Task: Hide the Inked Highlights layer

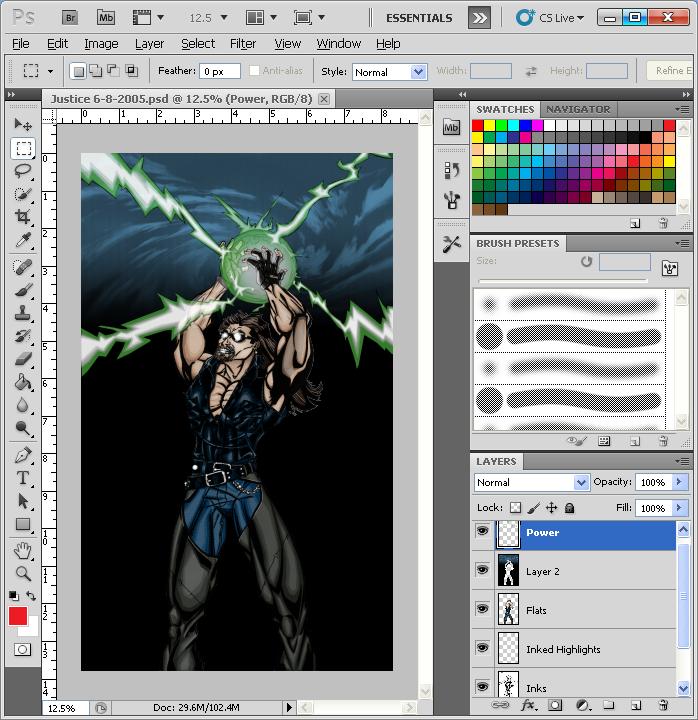Action: [482, 648]
